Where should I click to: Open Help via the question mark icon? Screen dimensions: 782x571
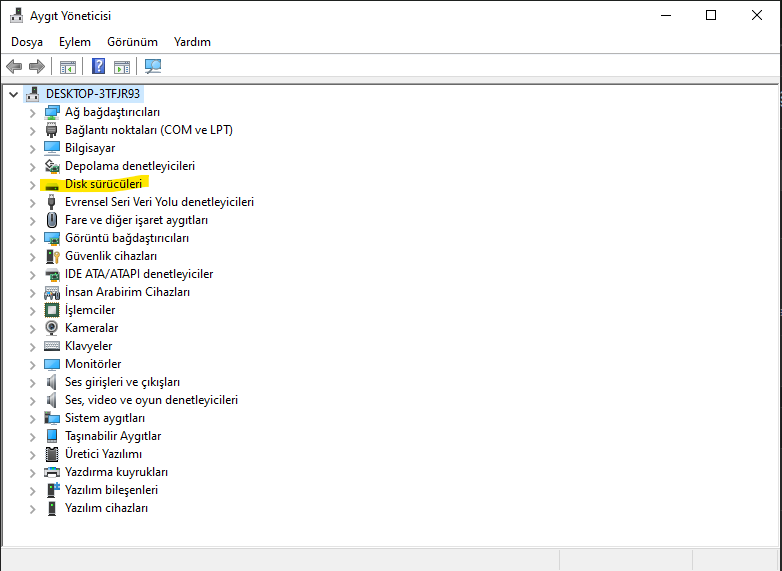pos(99,66)
